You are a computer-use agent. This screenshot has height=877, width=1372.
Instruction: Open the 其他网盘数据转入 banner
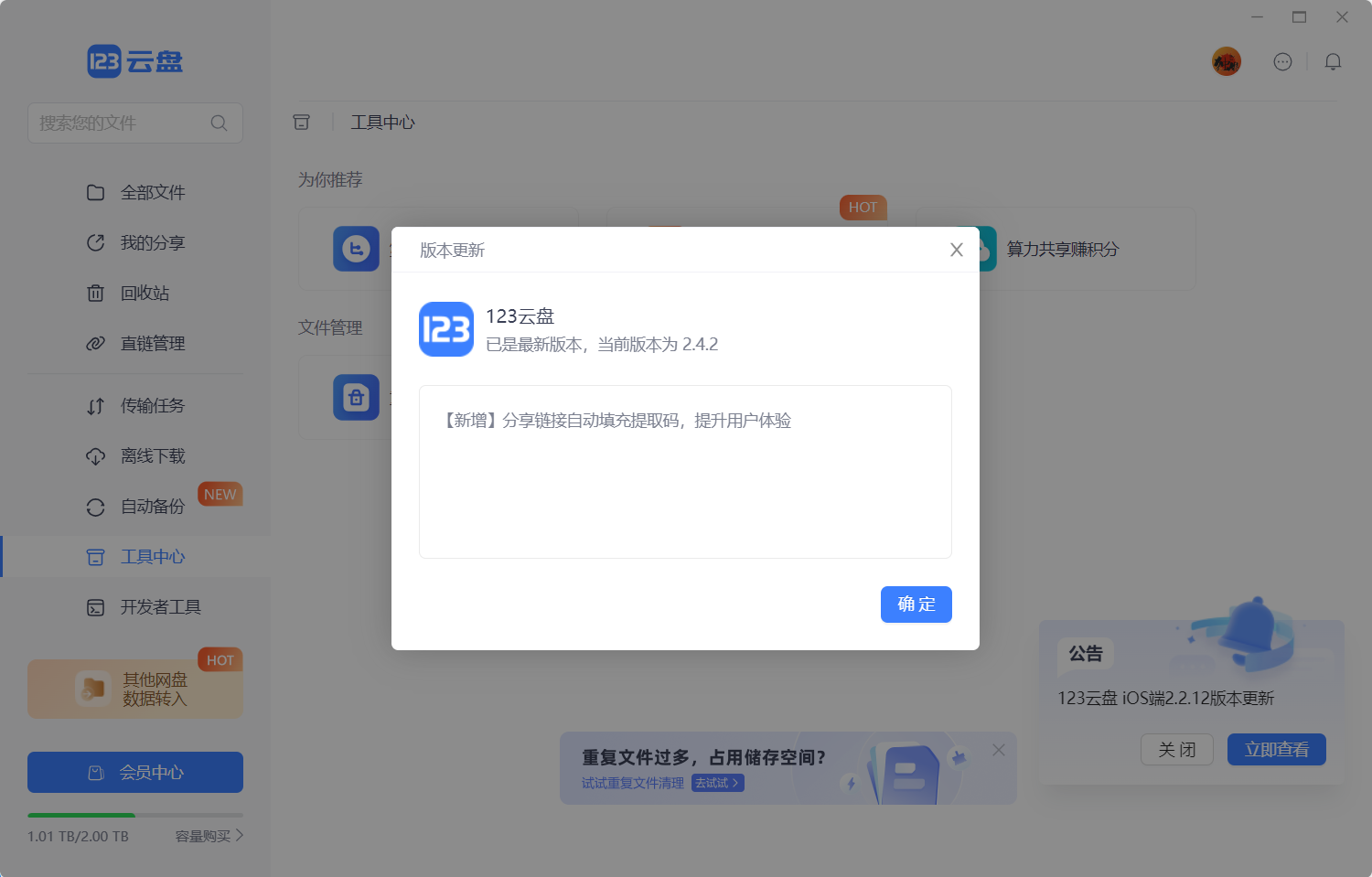point(135,689)
